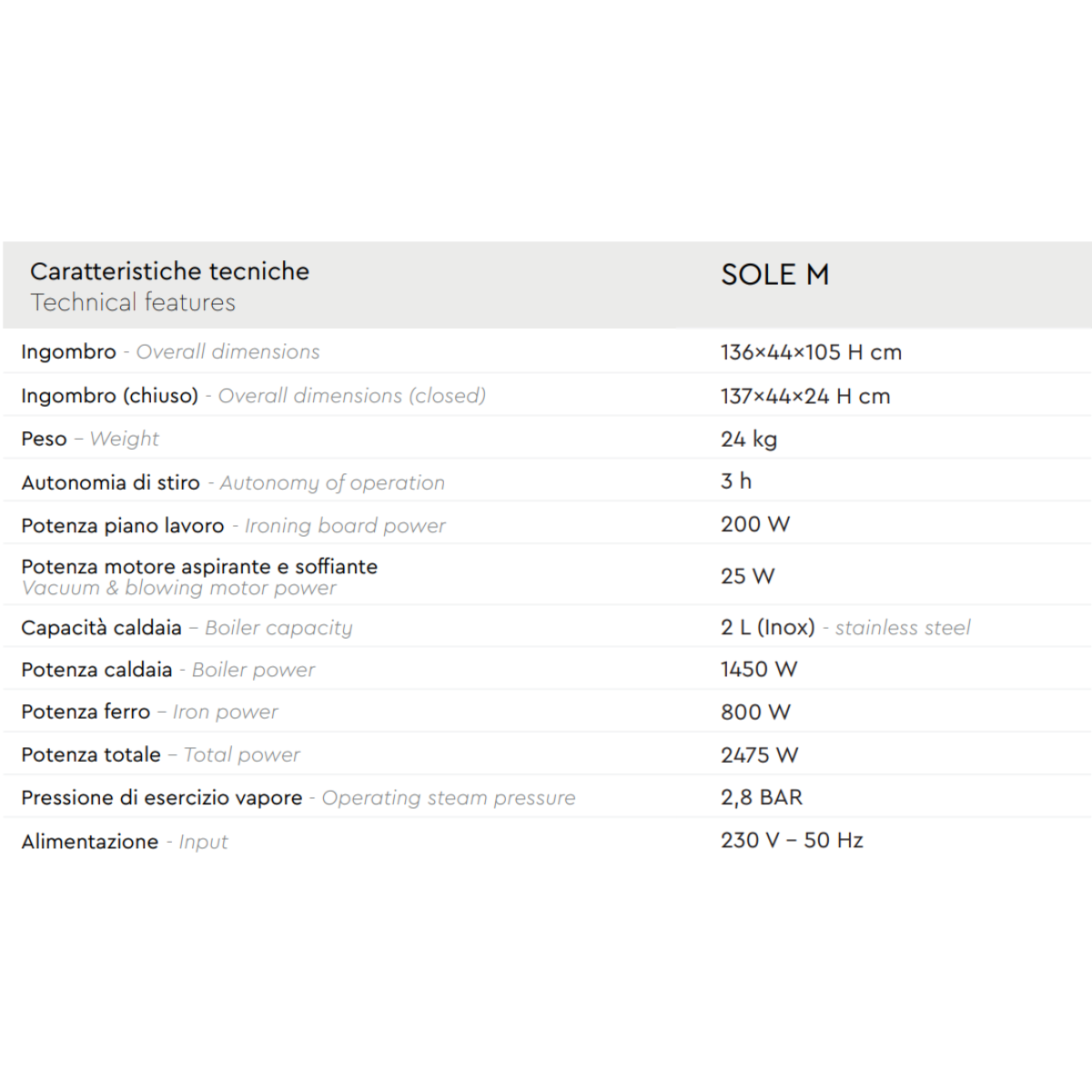Click the Caratteristiche tecniche heading
Screen dimensions: 1092x1092
(x=169, y=271)
